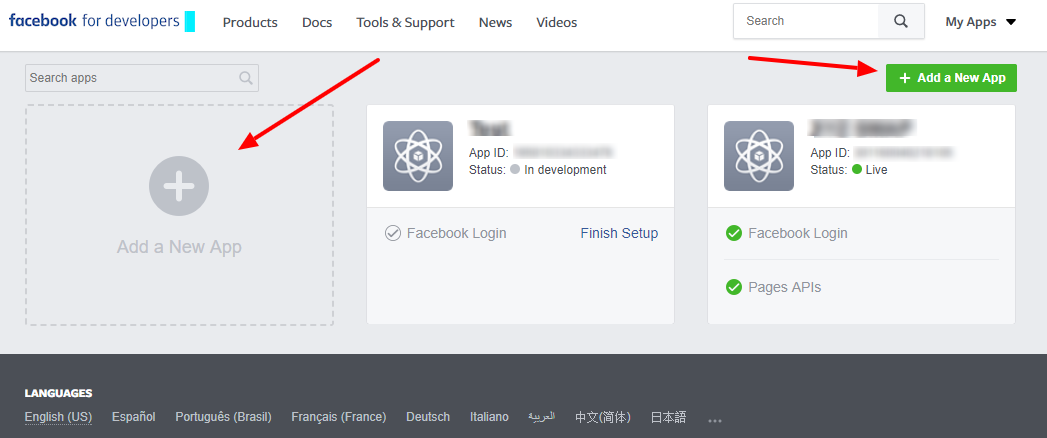Click gray checkmark beside unfinished Facebook Login
The height and width of the screenshot is (438, 1047).
(393, 233)
